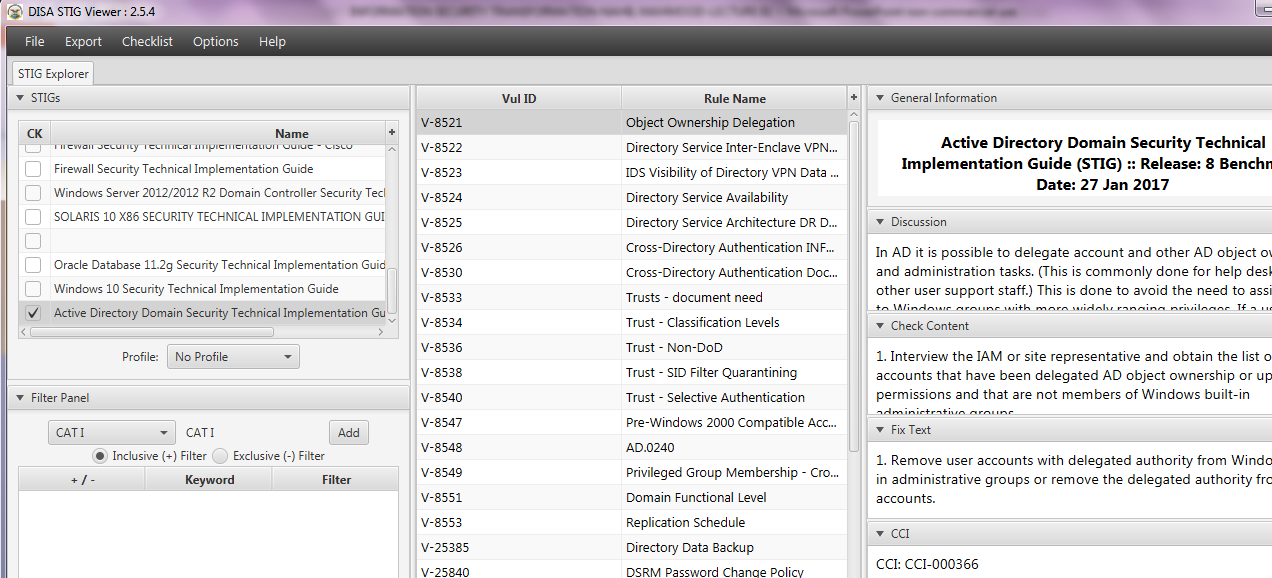Uncheck the Active Directory Domain STIG checkbox

[33, 313]
